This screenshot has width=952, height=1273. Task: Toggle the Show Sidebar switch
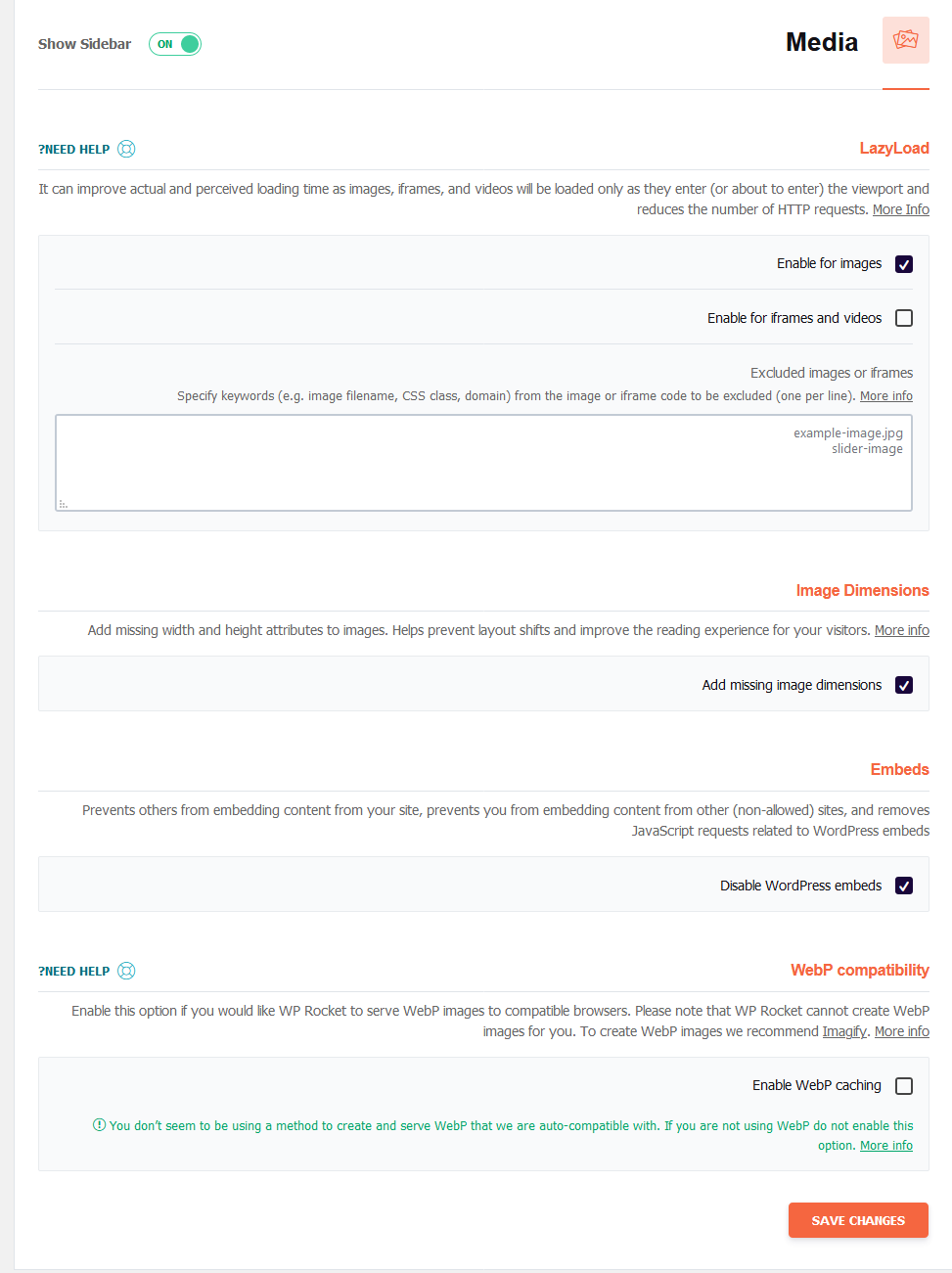(175, 44)
